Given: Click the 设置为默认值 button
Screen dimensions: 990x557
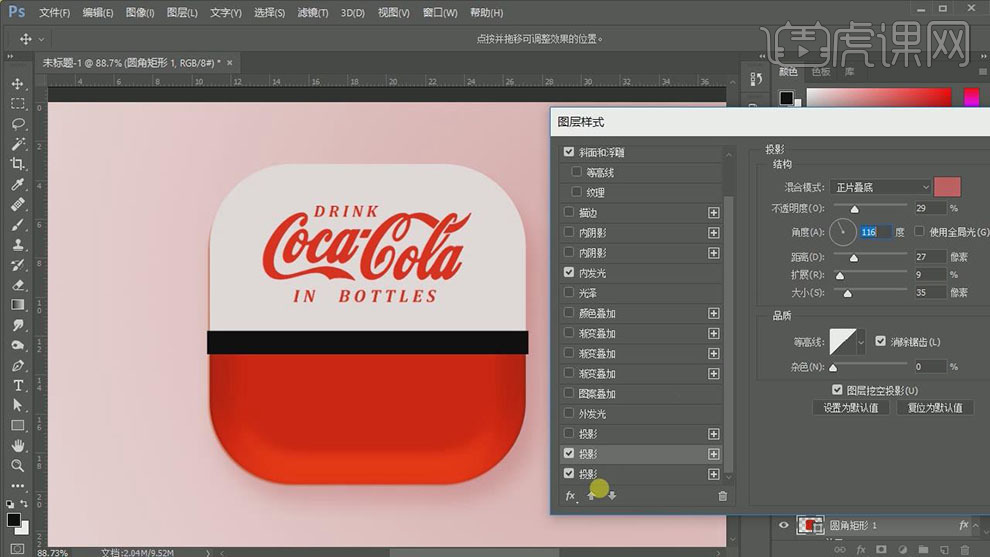Looking at the screenshot, I should [x=850, y=408].
